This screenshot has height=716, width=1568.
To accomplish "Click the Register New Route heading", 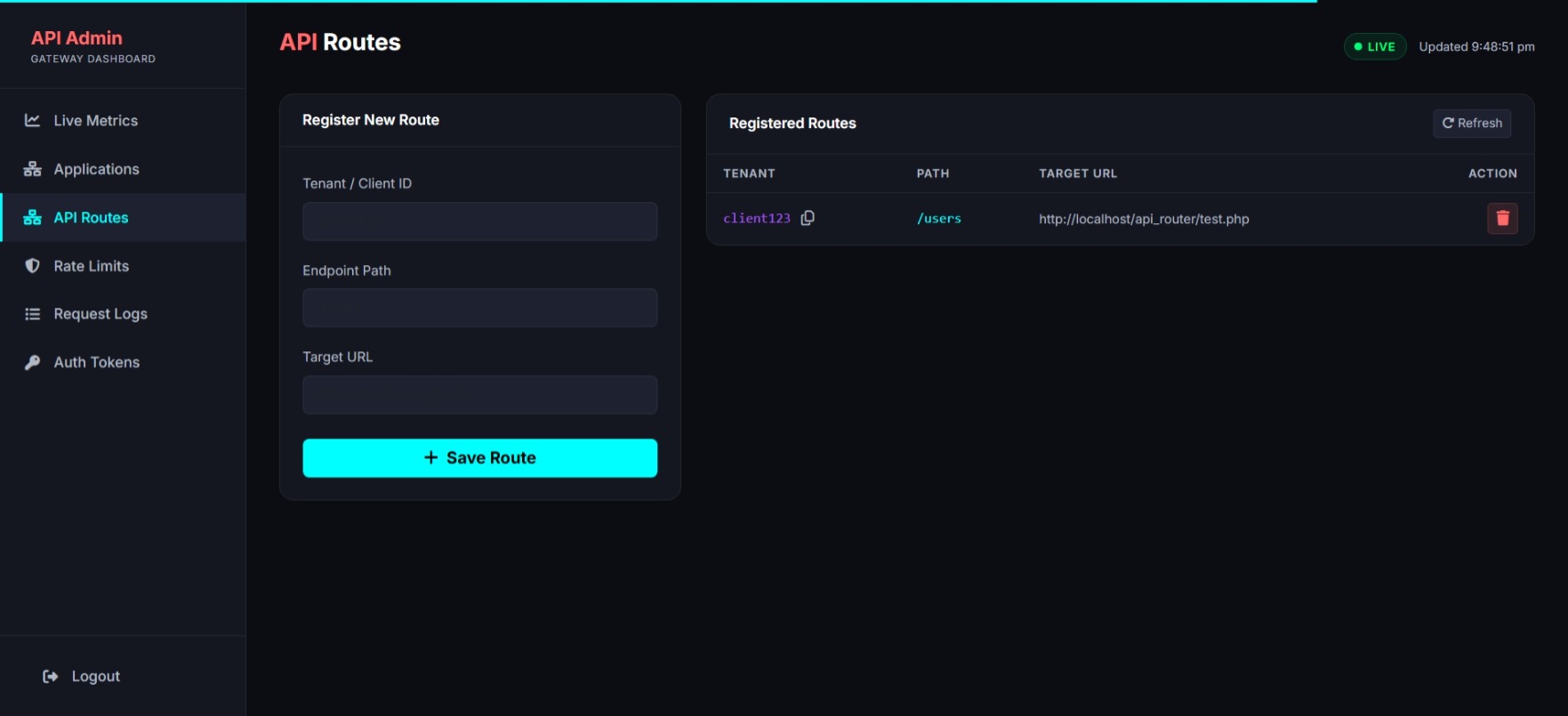I will [x=371, y=120].
